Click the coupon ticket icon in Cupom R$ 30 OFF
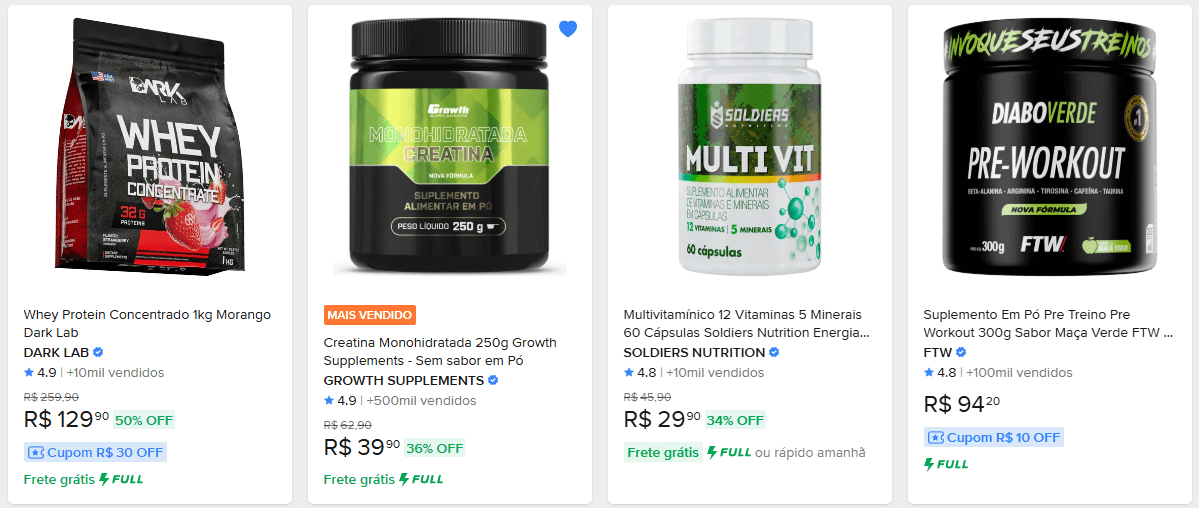 click(36, 452)
